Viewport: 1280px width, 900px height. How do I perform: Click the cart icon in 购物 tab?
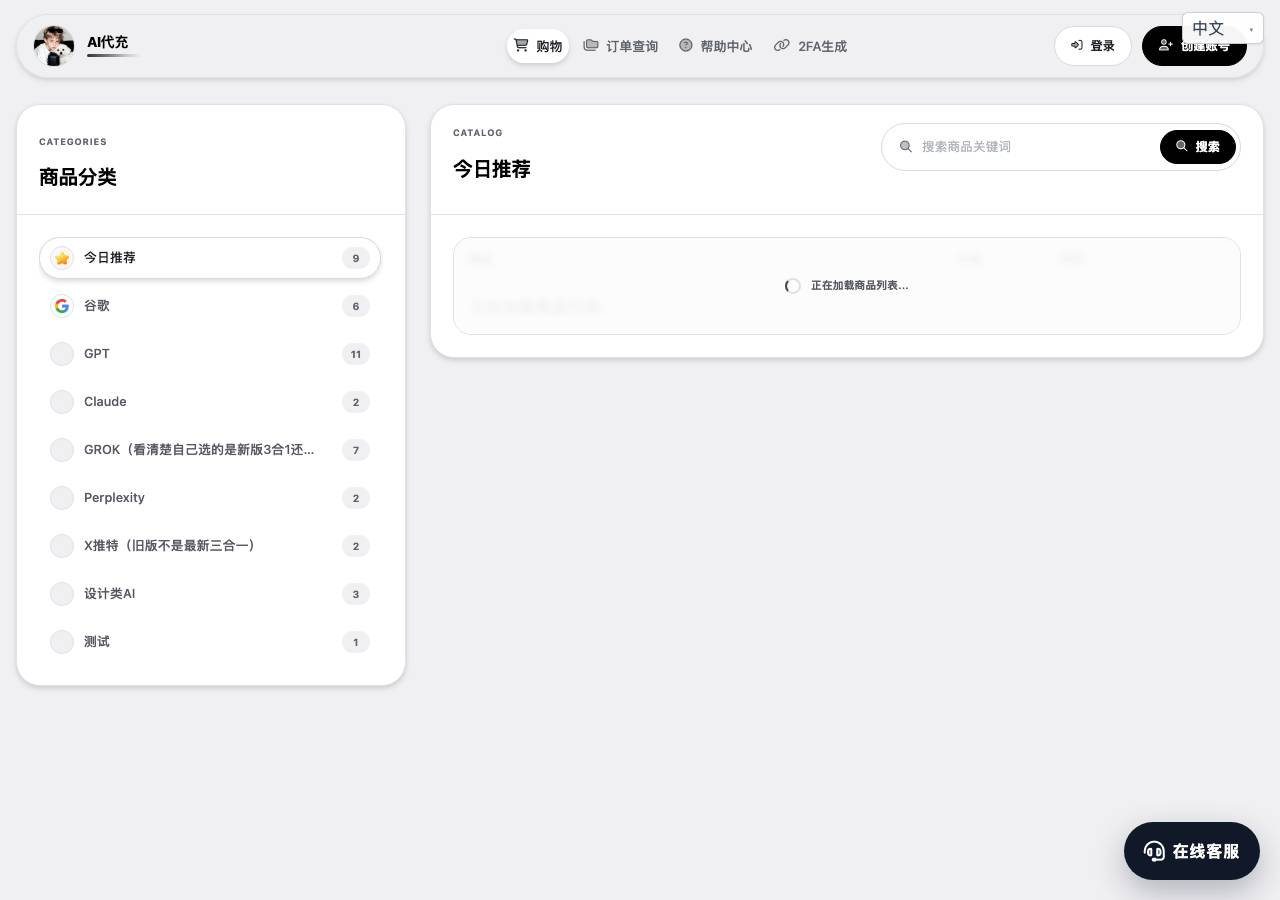pyautogui.click(x=521, y=45)
